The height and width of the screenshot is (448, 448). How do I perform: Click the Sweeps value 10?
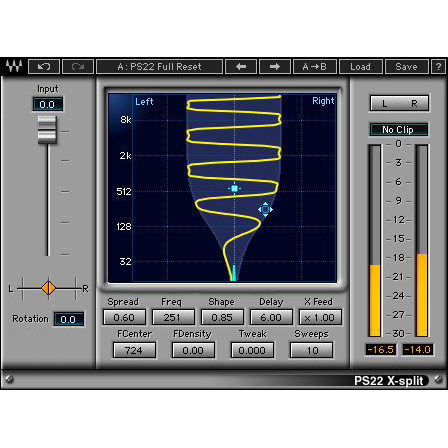[311, 350]
